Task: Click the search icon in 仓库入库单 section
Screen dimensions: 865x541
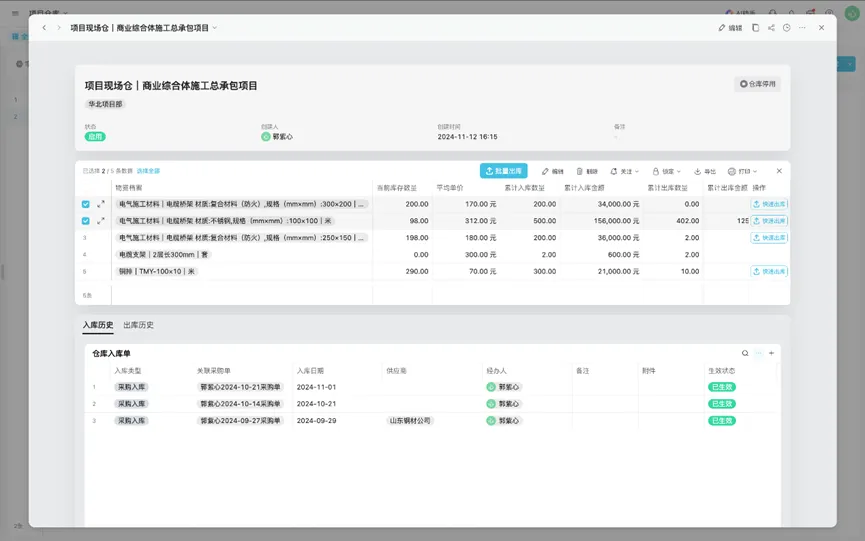Action: pyautogui.click(x=744, y=353)
